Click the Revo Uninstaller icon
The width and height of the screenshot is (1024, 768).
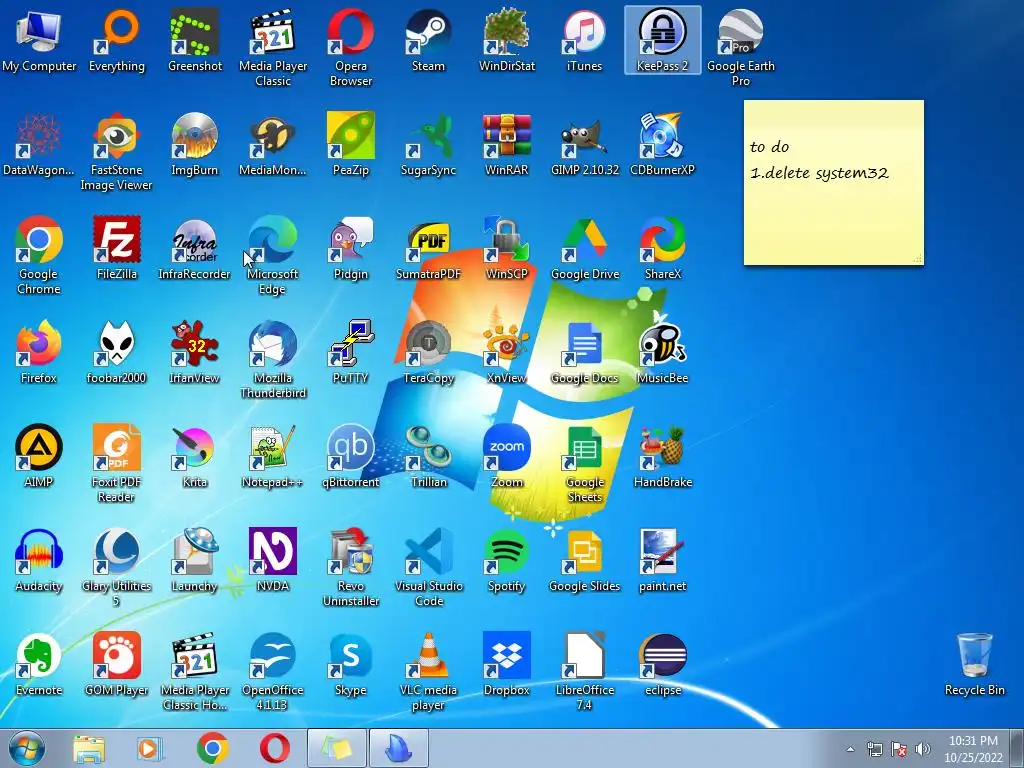pyautogui.click(x=351, y=568)
